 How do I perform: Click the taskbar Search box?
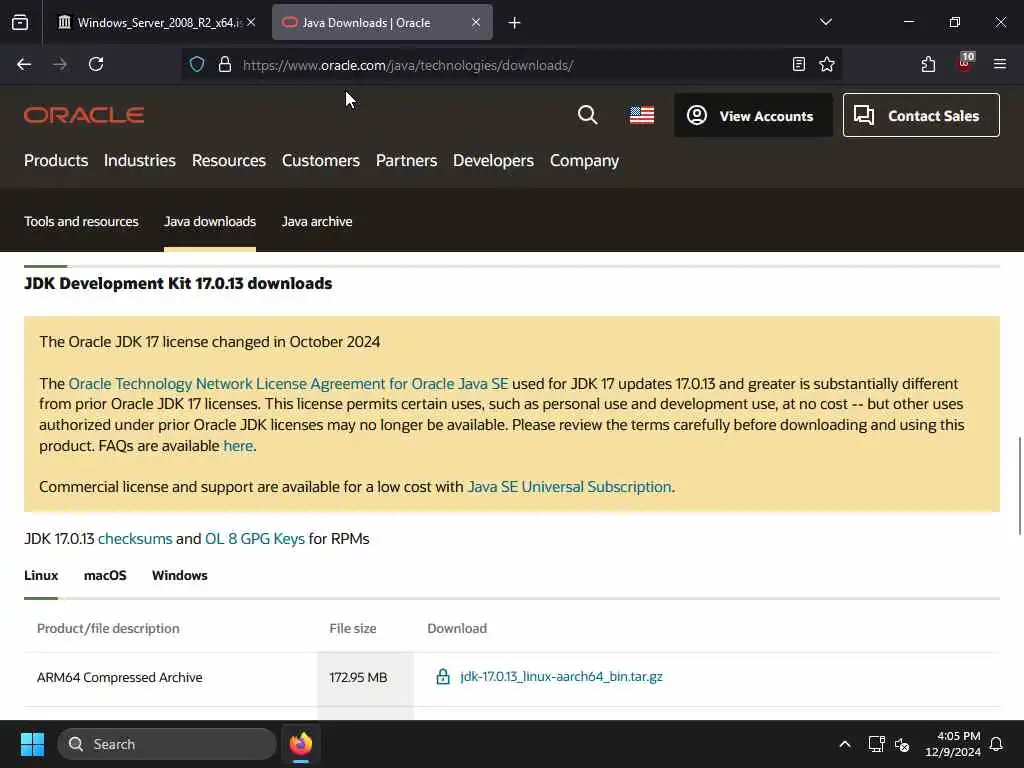click(167, 744)
